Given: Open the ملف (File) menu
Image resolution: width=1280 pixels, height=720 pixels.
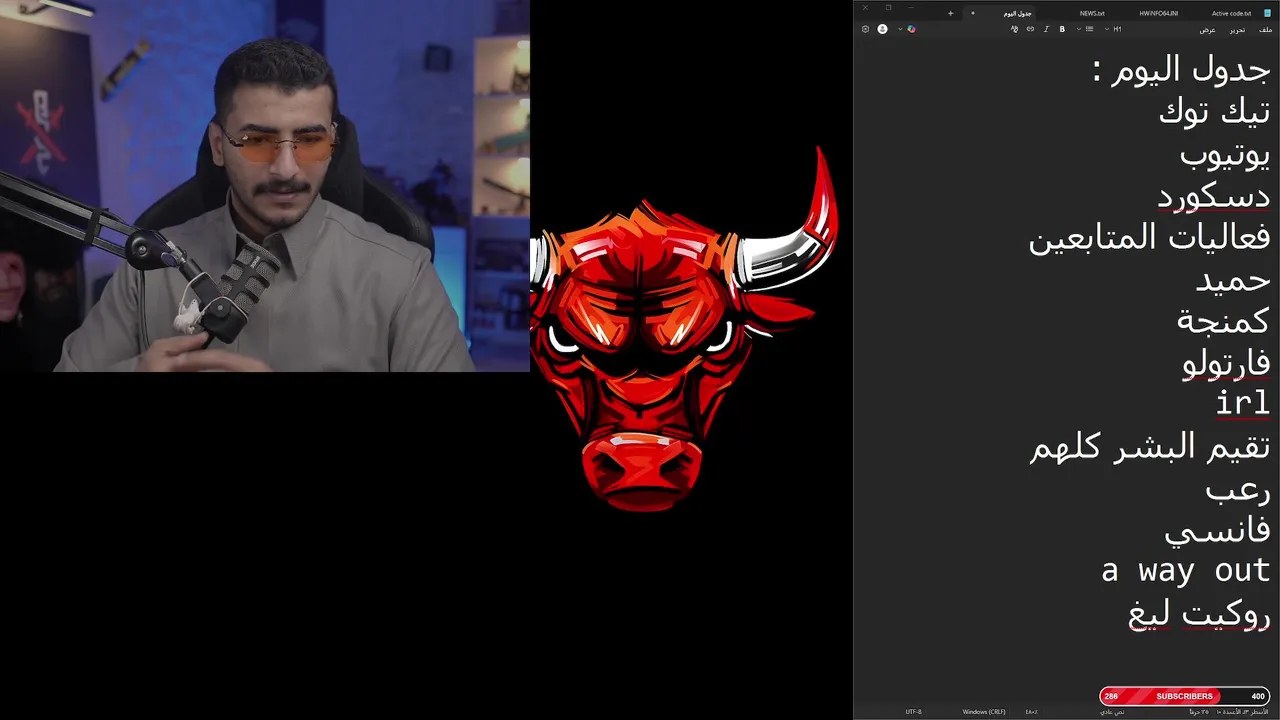Looking at the screenshot, I should pyautogui.click(x=1266, y=30).
